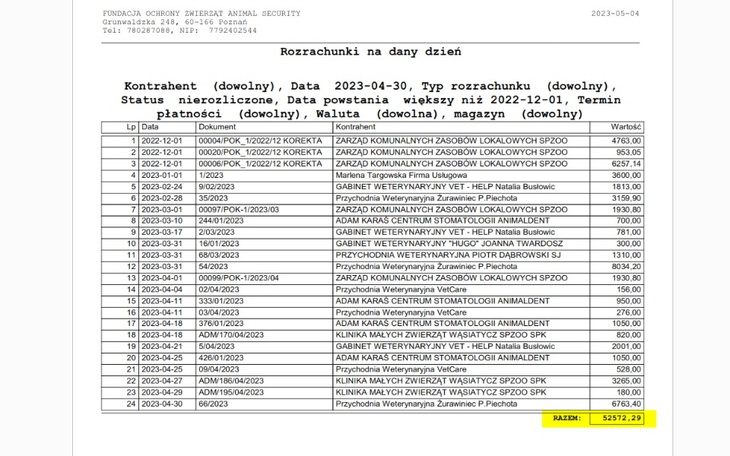Screen dimensions: 730x456
Task: Select the value 6257,14 in Wartość column
Action: 626,163
